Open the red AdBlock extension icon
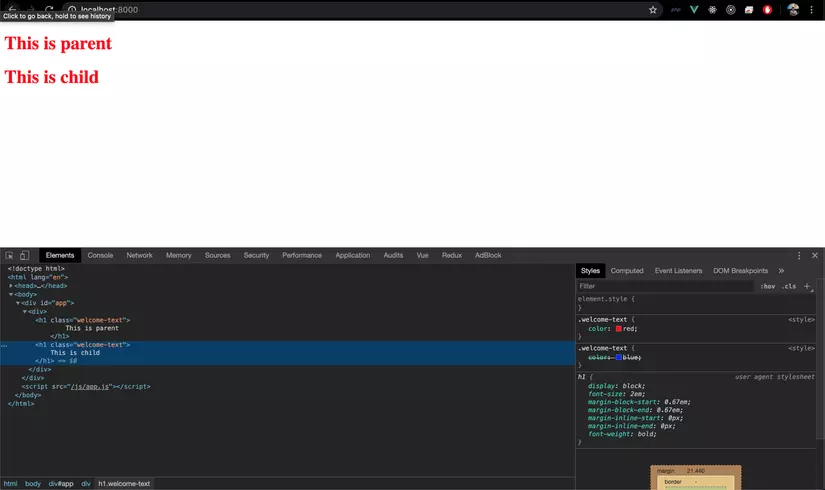825x490 pixels. click(767, 9)
